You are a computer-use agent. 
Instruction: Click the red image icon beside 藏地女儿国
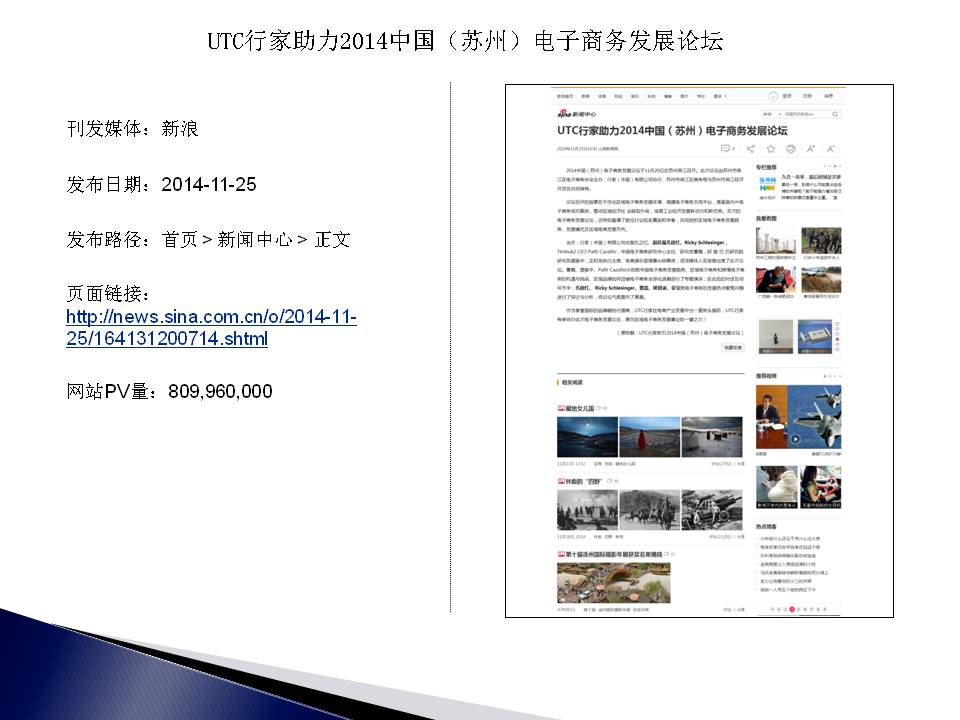coord(561,408)
